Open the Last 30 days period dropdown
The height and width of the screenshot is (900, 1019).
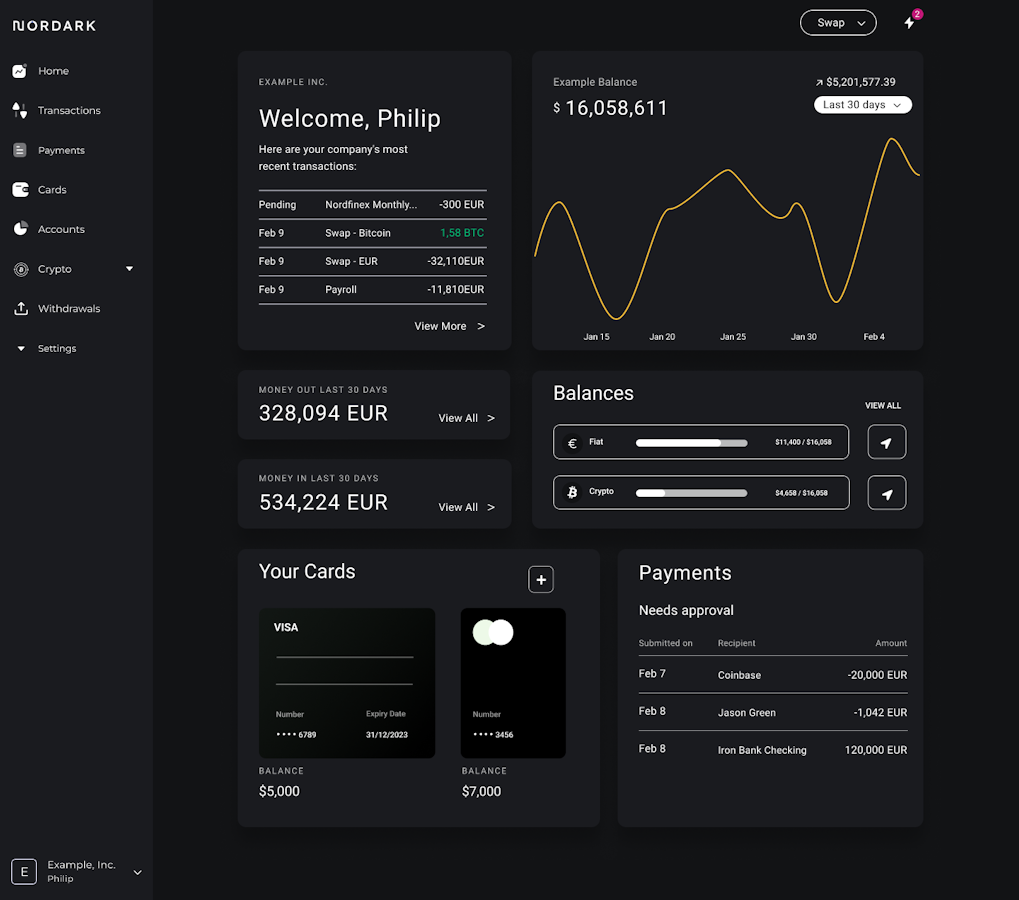862,105
